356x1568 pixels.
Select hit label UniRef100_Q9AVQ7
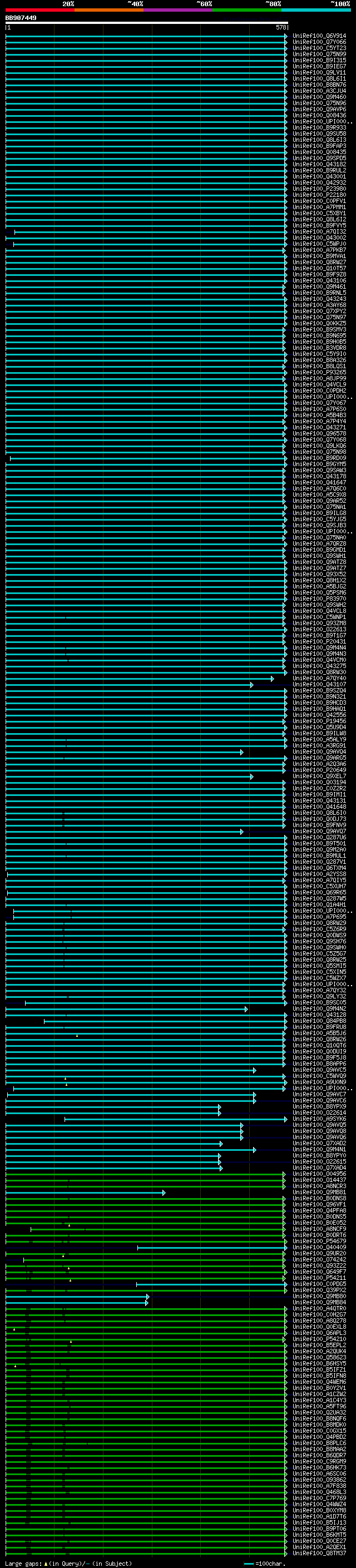pyautogui.click(x=319, y=832)
